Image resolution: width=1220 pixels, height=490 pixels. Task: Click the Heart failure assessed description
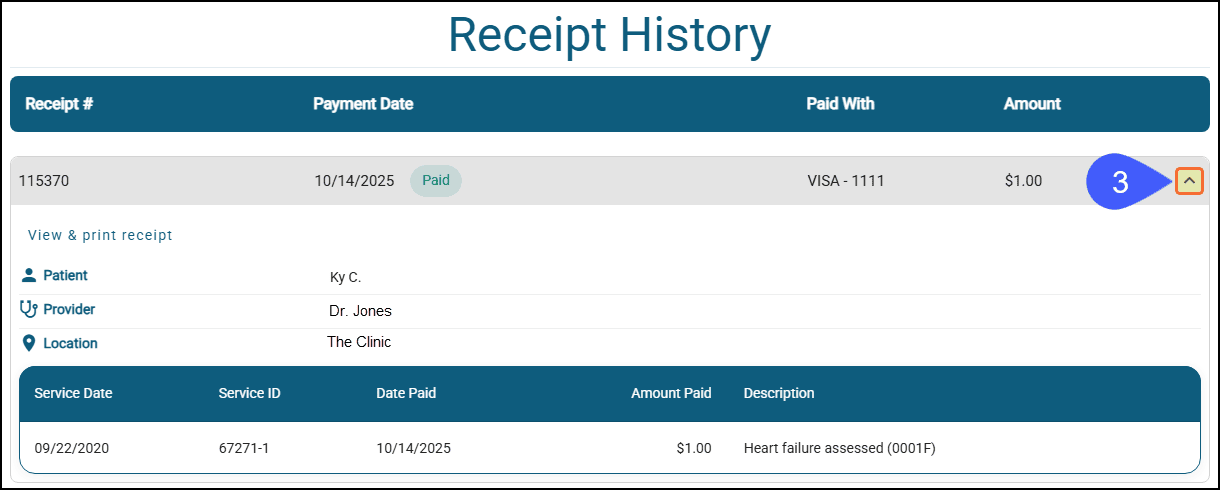[839, 448]
